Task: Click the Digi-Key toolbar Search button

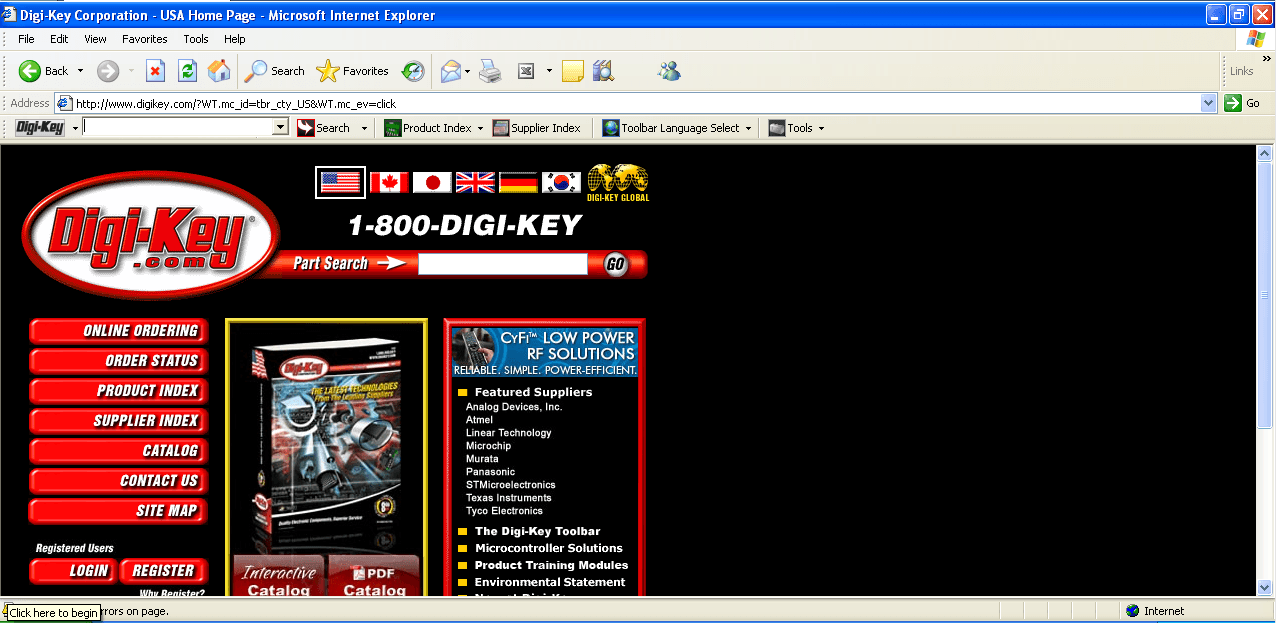Action: 323,128
